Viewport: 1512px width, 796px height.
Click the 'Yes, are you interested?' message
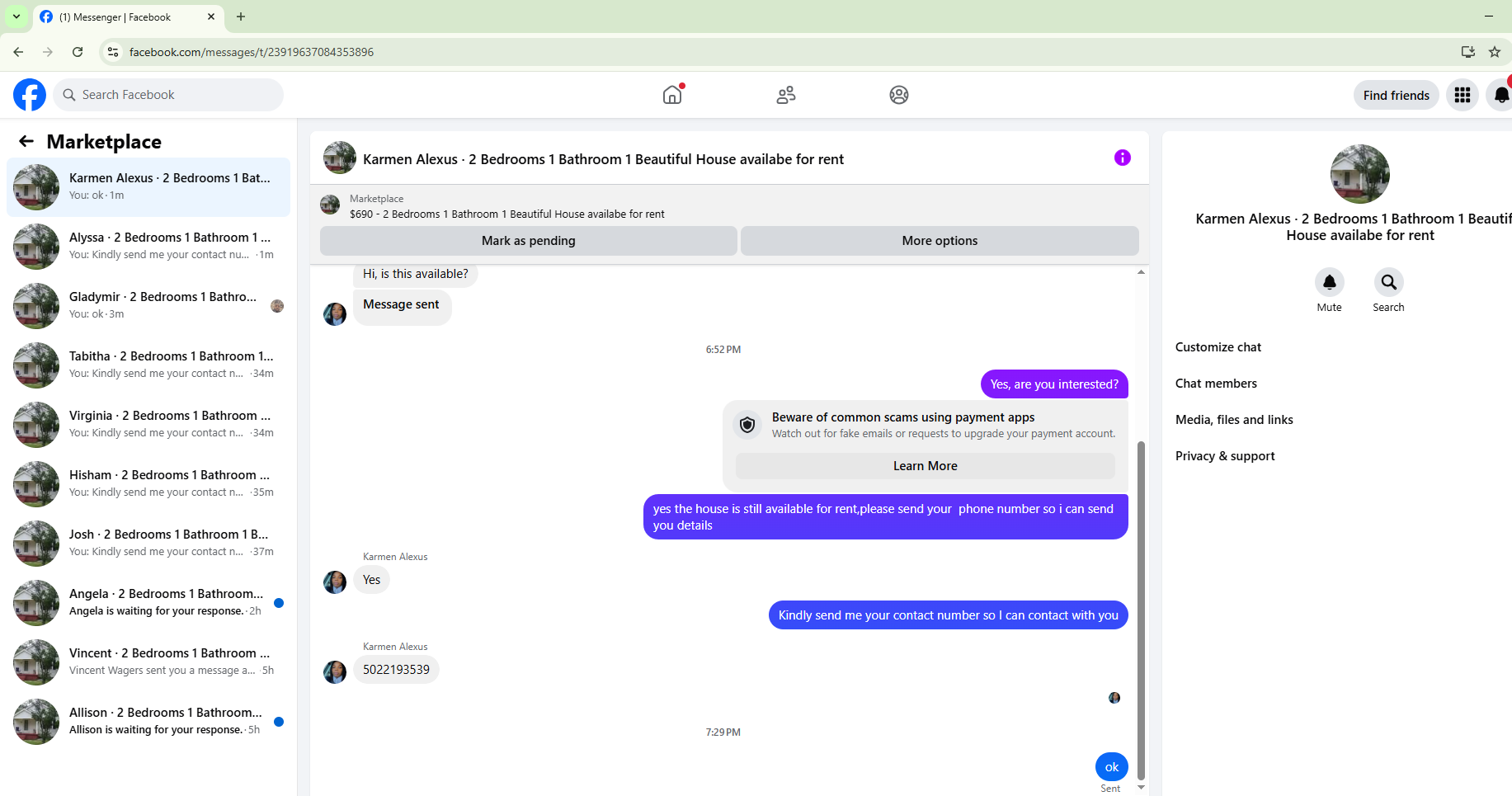(x=1054, y=384)
